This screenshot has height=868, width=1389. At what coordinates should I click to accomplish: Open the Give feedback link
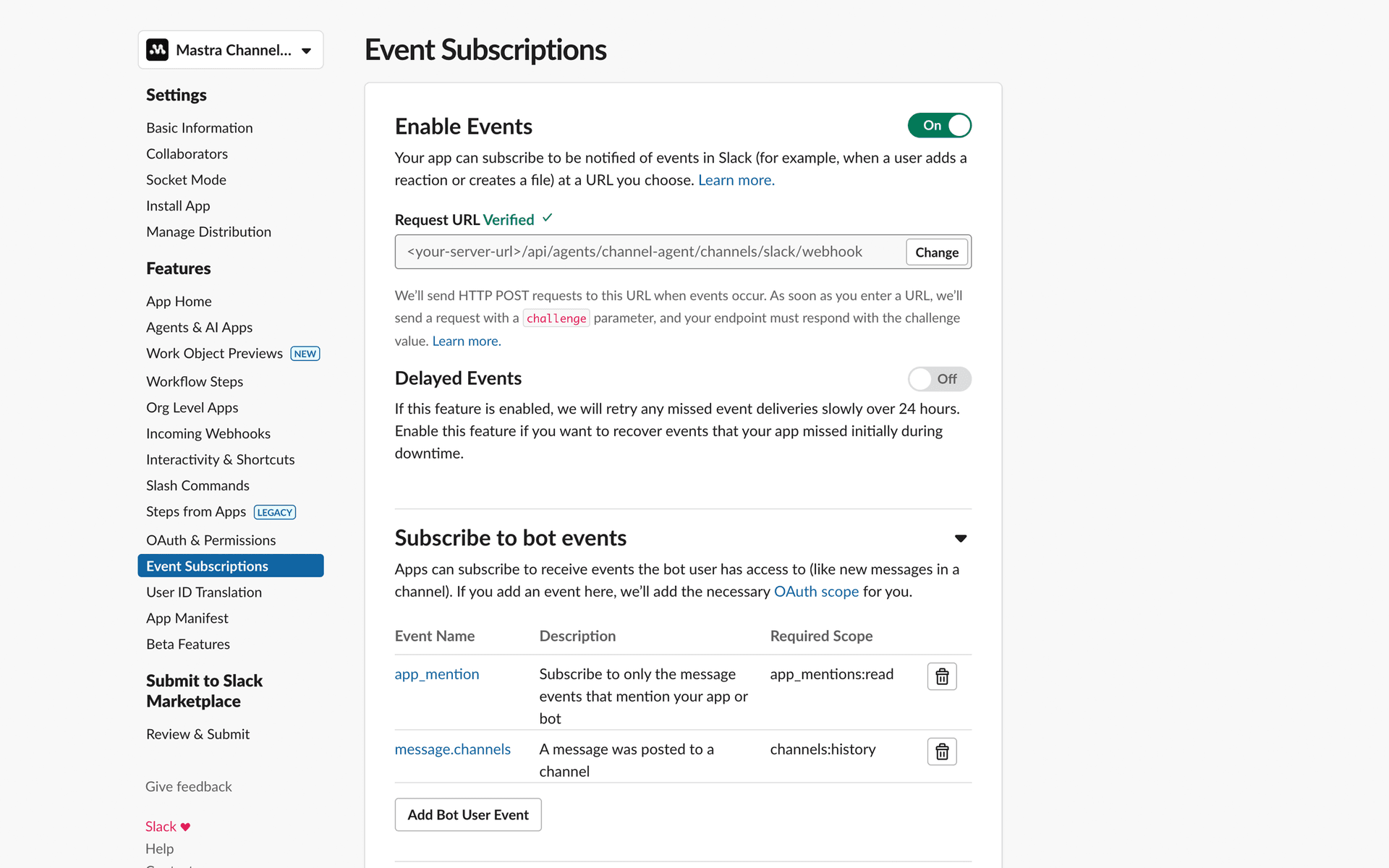(188, 786)
